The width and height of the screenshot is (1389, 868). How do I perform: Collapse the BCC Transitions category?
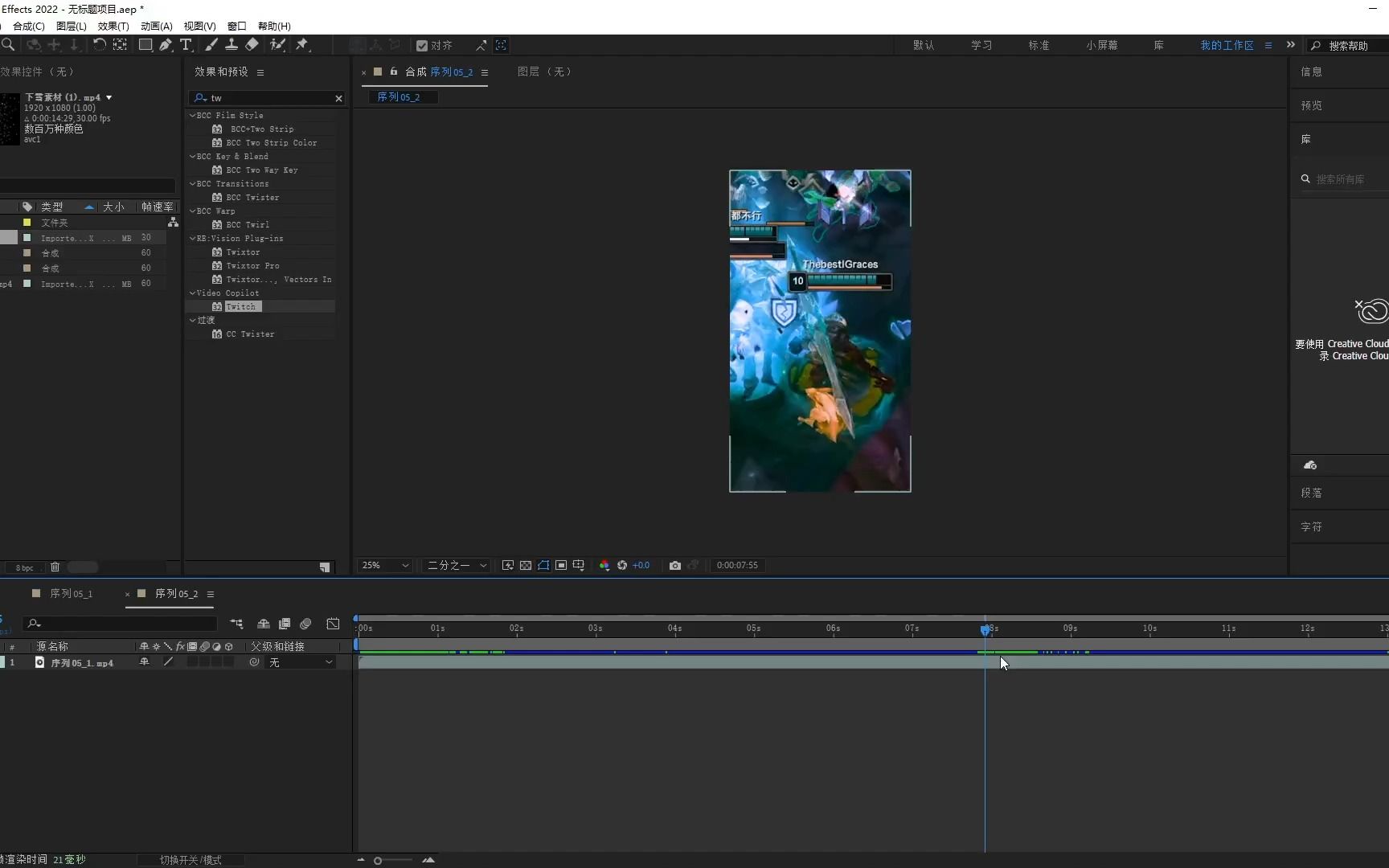click(192, 184)
